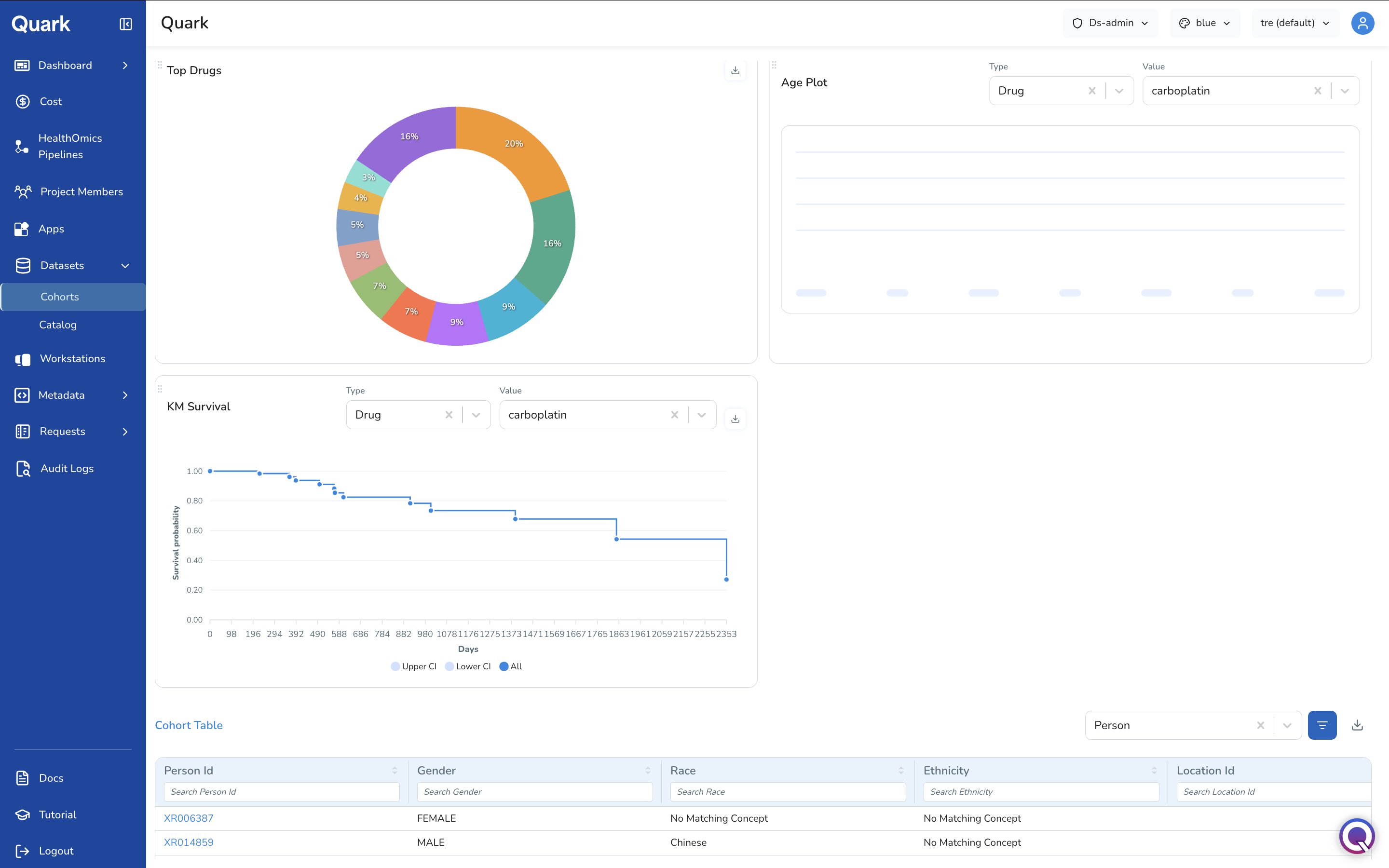Open the user profile avatar
The width and height of the screenshot is (1389, 868).
tap(1362, 23)
